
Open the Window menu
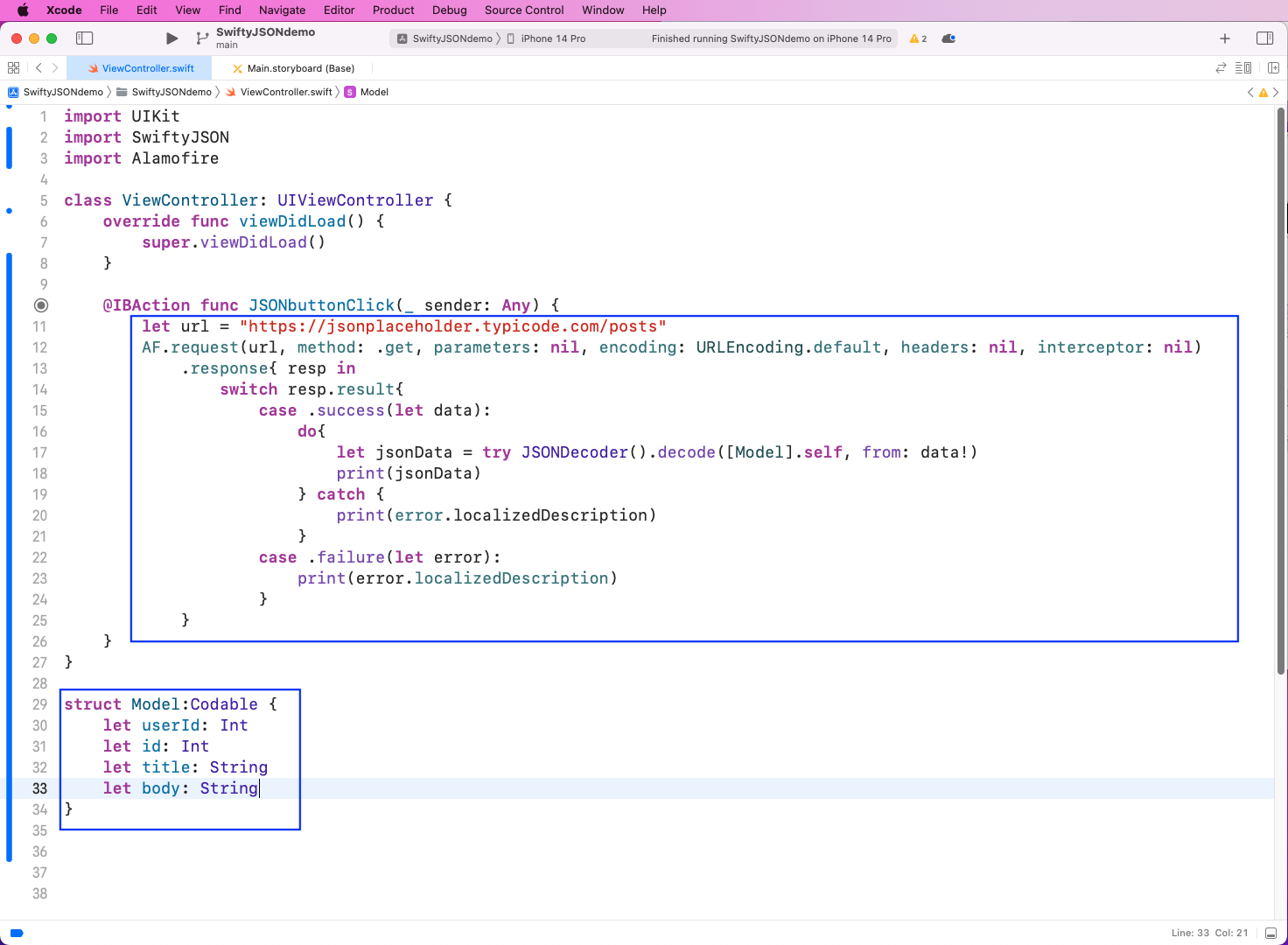pyautogui.click(x=603, y=10)
